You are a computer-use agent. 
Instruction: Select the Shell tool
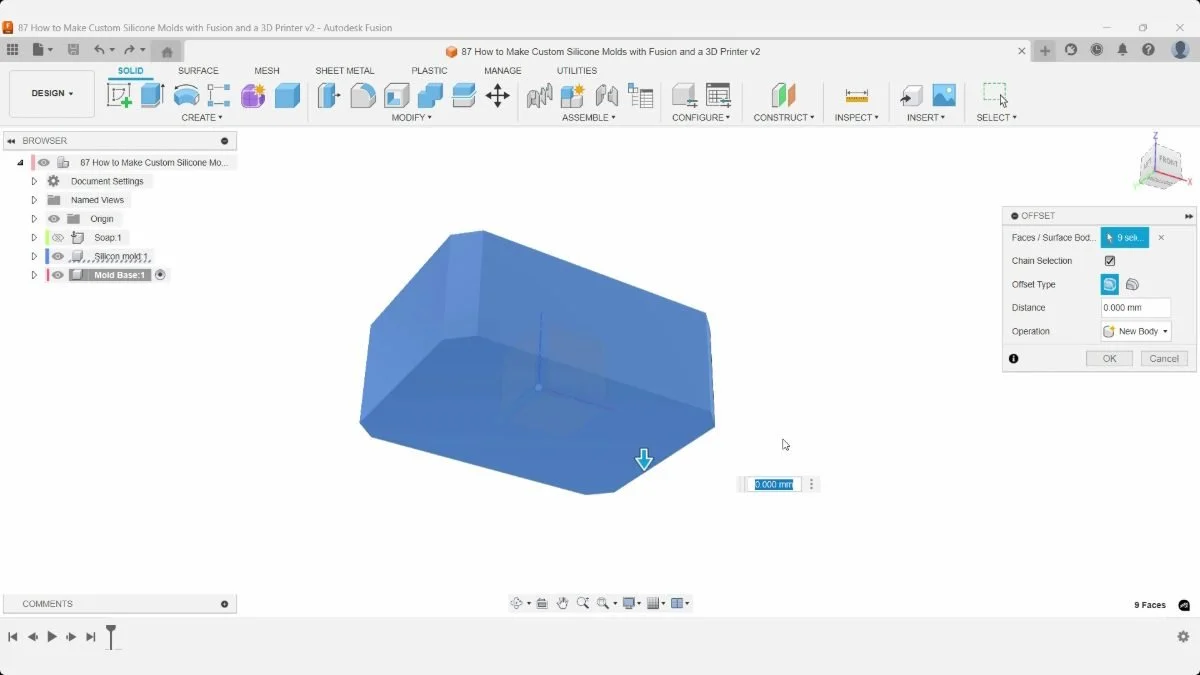(x=397, y=96)
